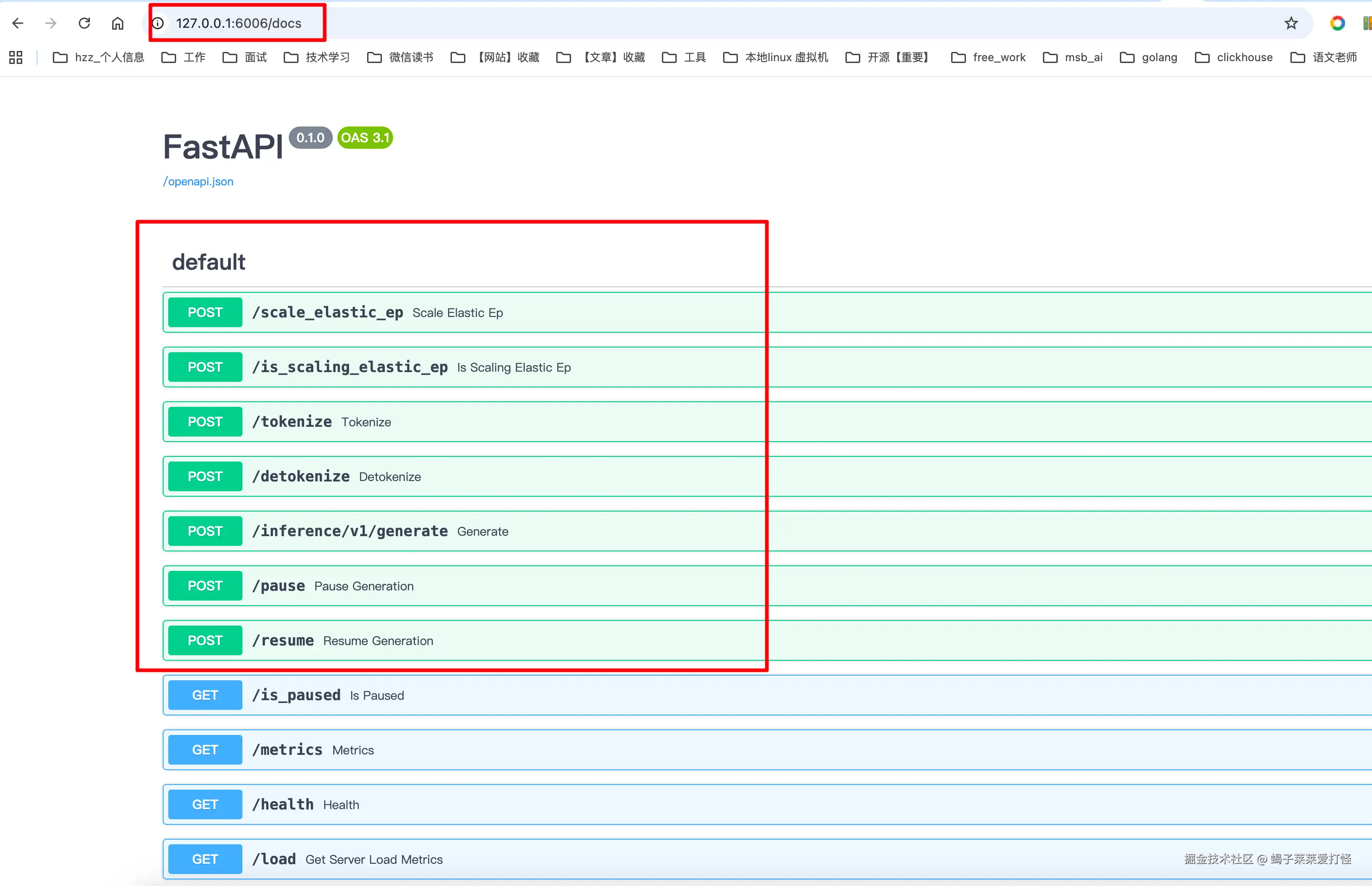The width and height of the screenshot is (1372, 886).
Task: Open the 微信读书 bookmarks folder
Action: coord(400,57)
